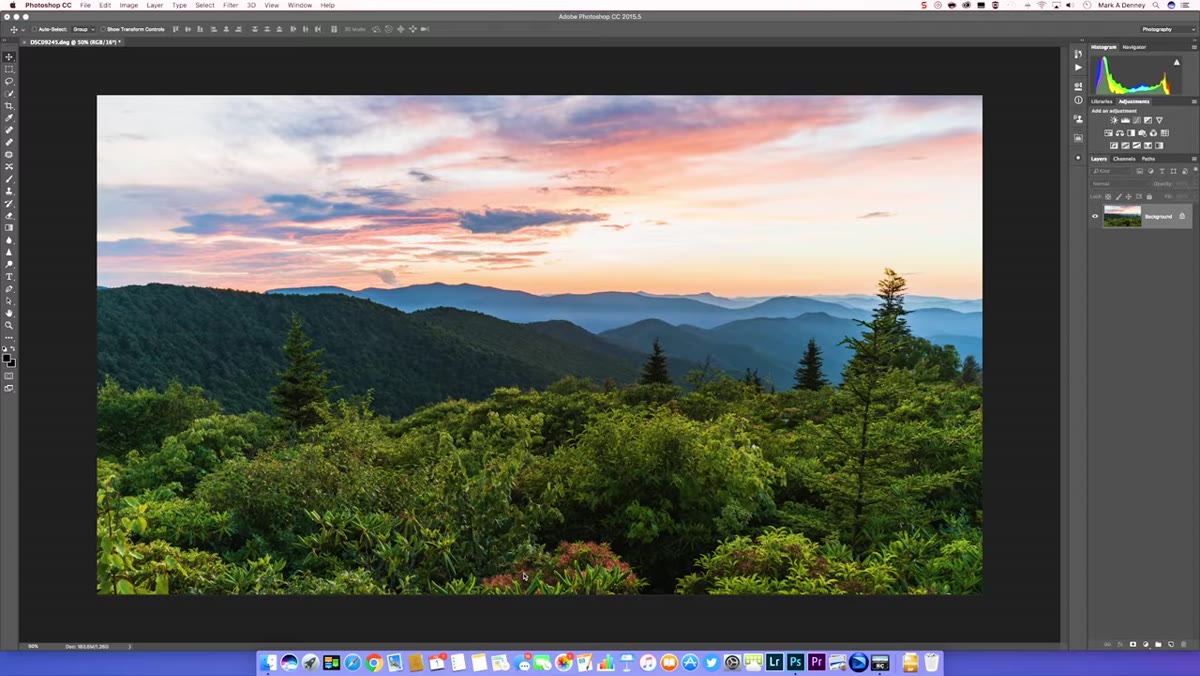Select the Eyedropper tool
Screen dimensions: 1200x676
(8, 118)
